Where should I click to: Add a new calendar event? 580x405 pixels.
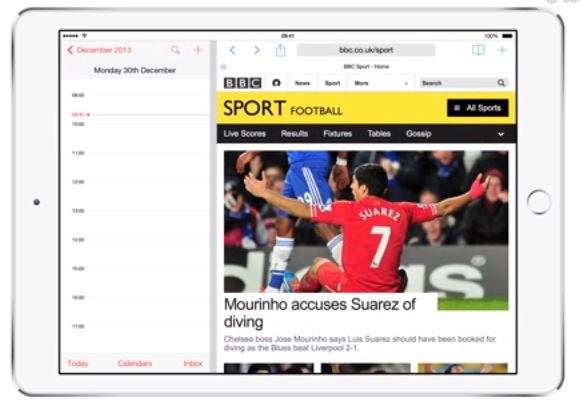198,50
